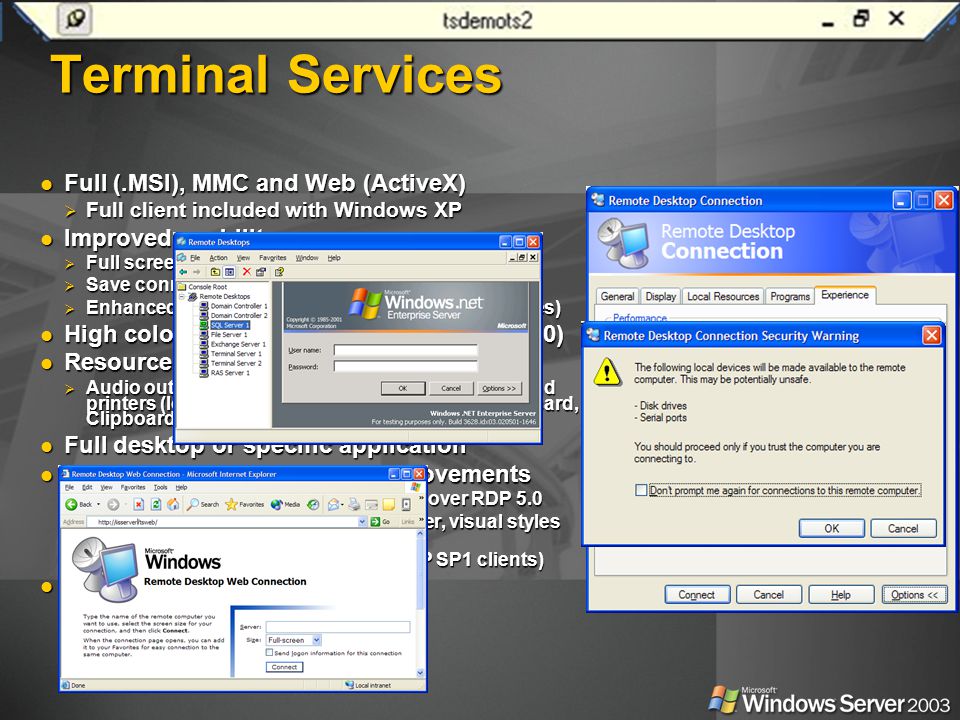
Task: Switch to the General tab
Action: coord(617,296)
